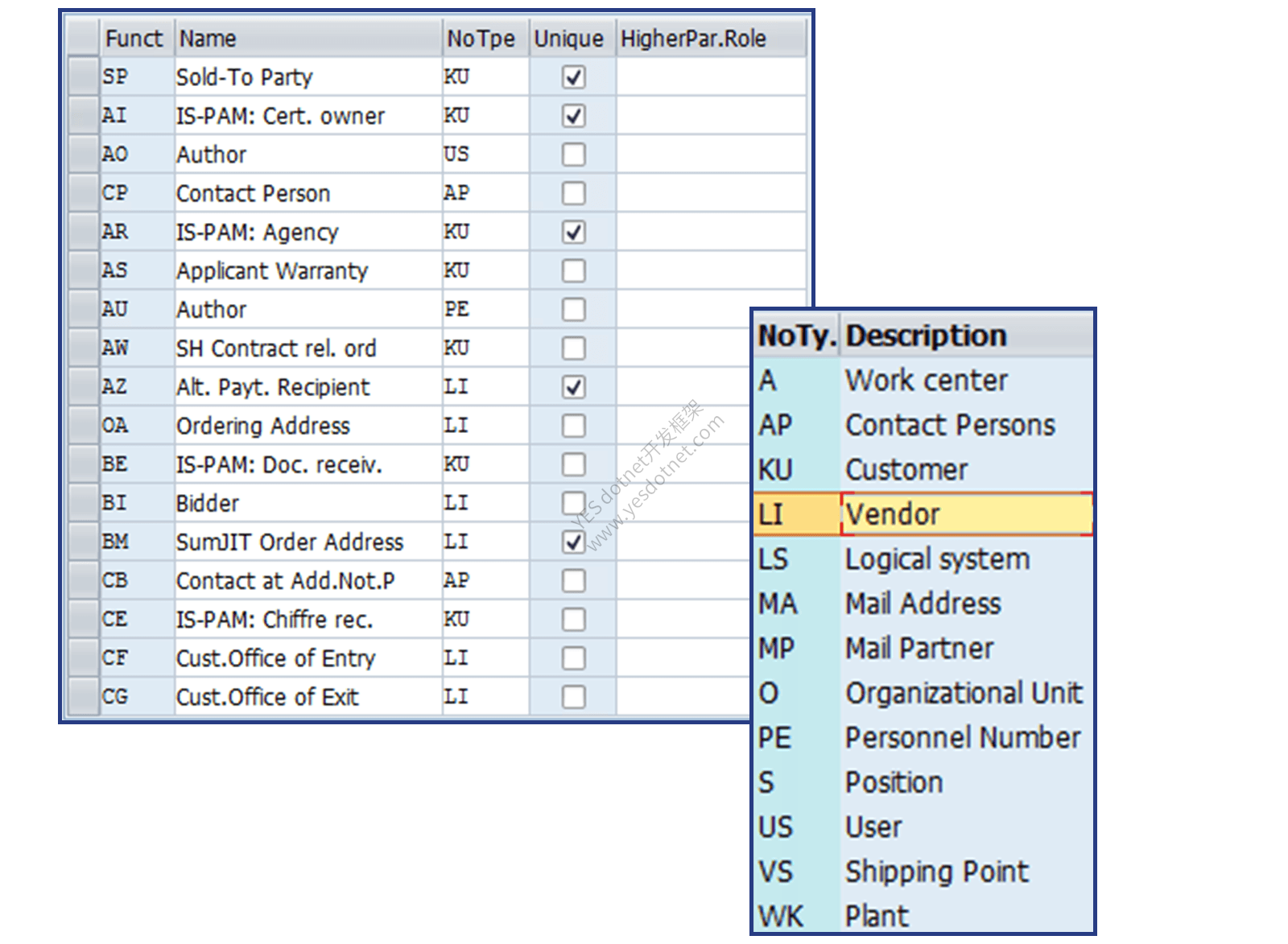Click Name cell Bidder
1288x944 pixels.
tap(308, 503)
